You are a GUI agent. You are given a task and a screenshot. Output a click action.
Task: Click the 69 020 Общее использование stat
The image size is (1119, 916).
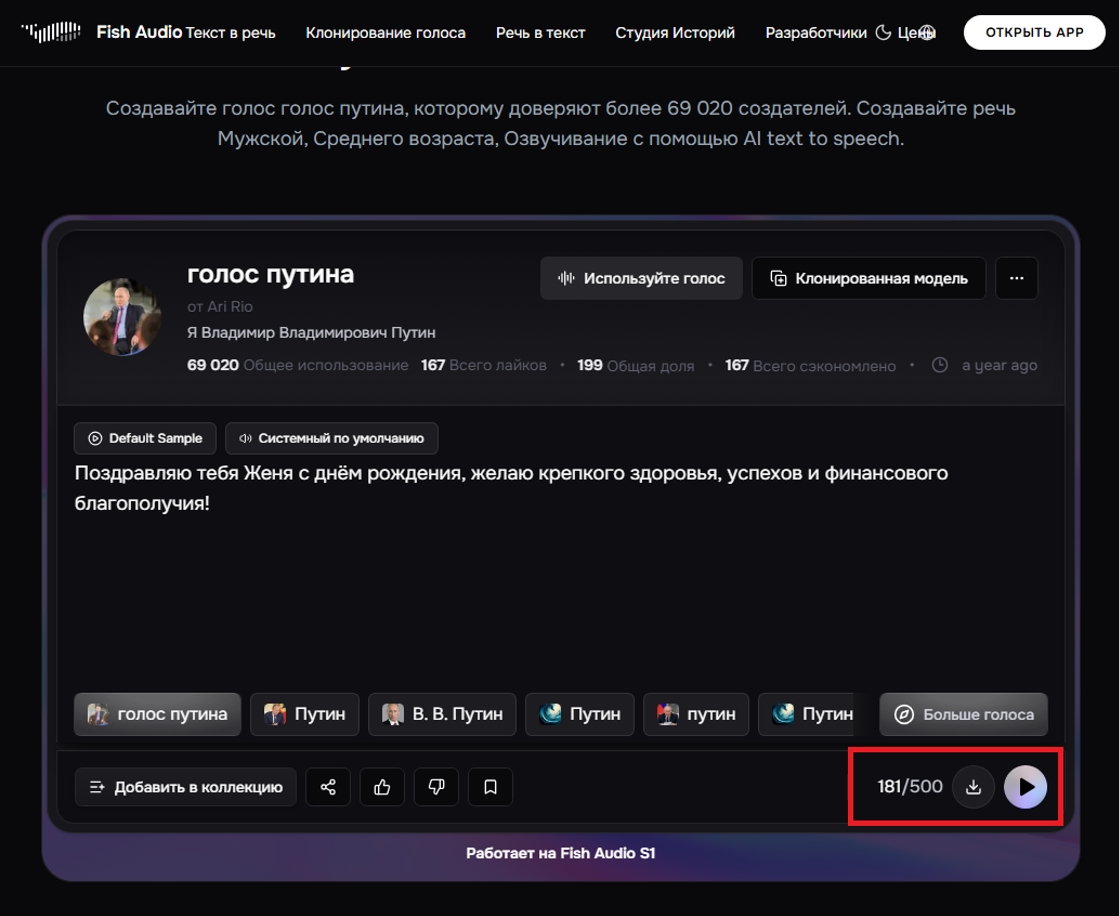coord(298,365)
